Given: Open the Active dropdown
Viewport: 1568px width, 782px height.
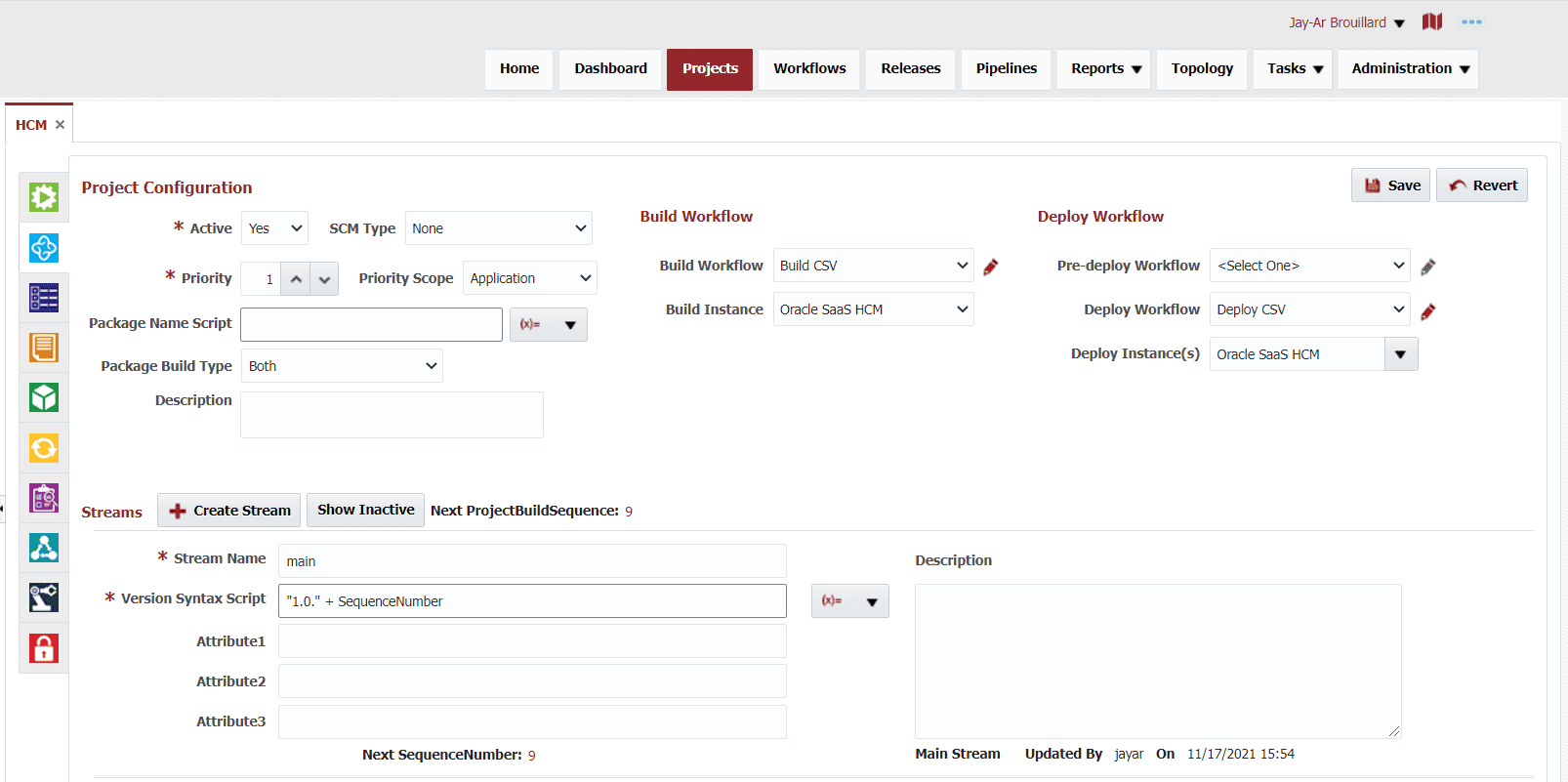Looking at the screenshot, I should (274, 228).
